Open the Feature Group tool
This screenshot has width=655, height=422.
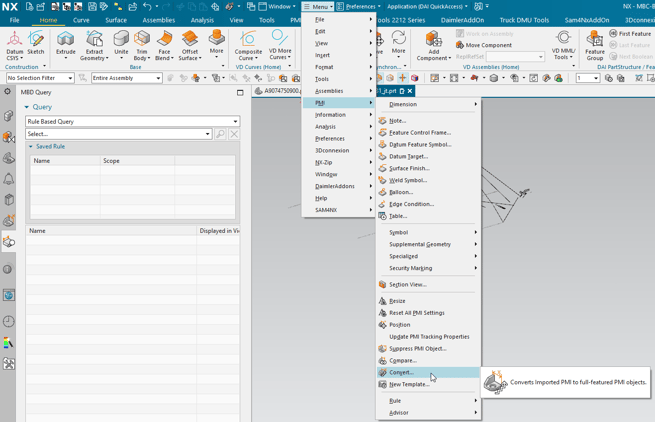[x=595, y=41]
